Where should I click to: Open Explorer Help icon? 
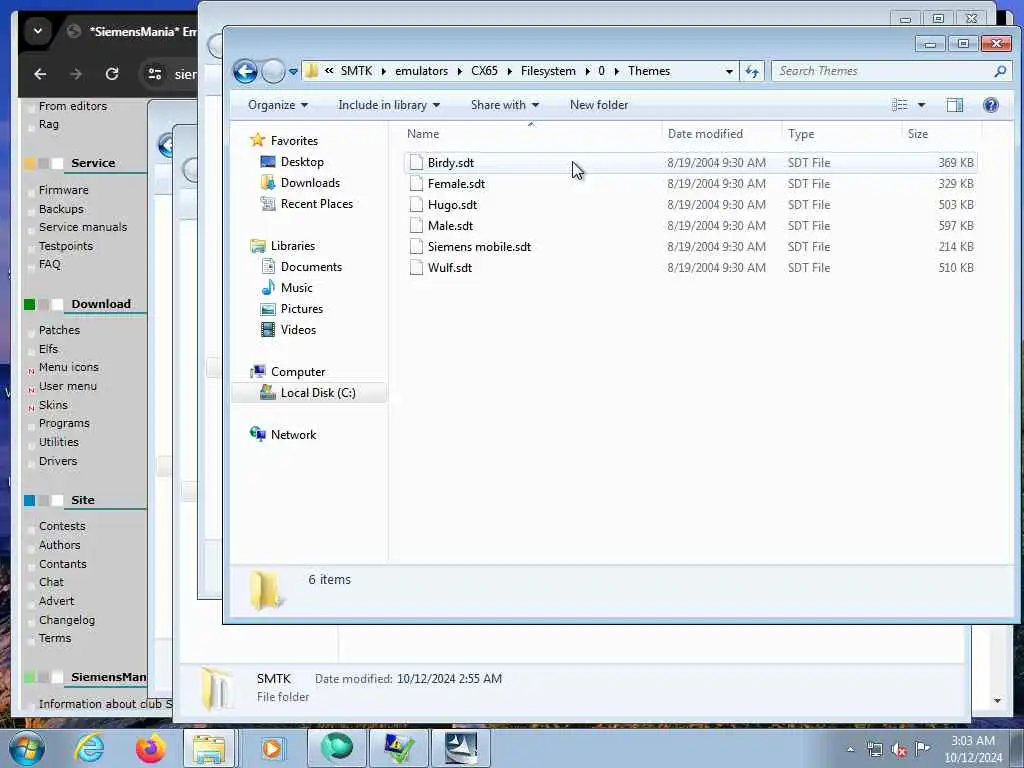(991, 105)
